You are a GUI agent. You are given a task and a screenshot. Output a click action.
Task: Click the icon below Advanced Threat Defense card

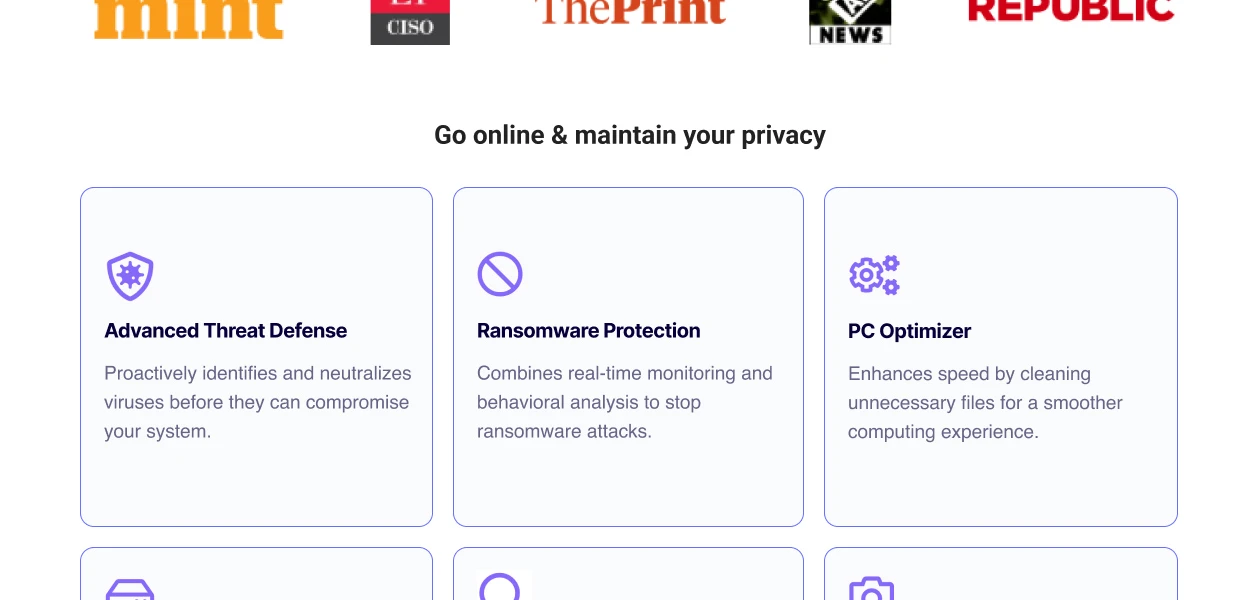[130, 590]
